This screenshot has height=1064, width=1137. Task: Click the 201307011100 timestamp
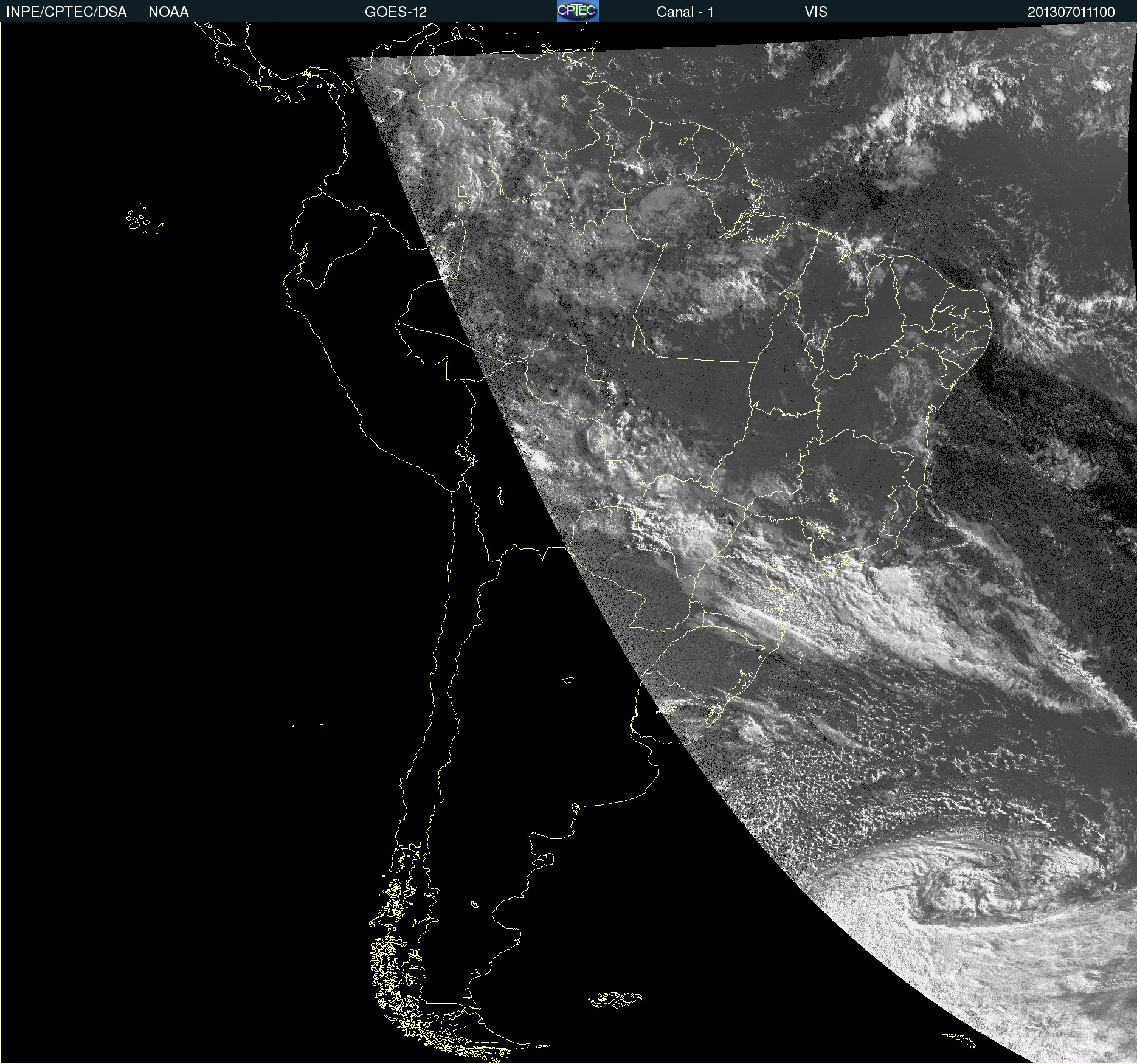coord(1071,12)
